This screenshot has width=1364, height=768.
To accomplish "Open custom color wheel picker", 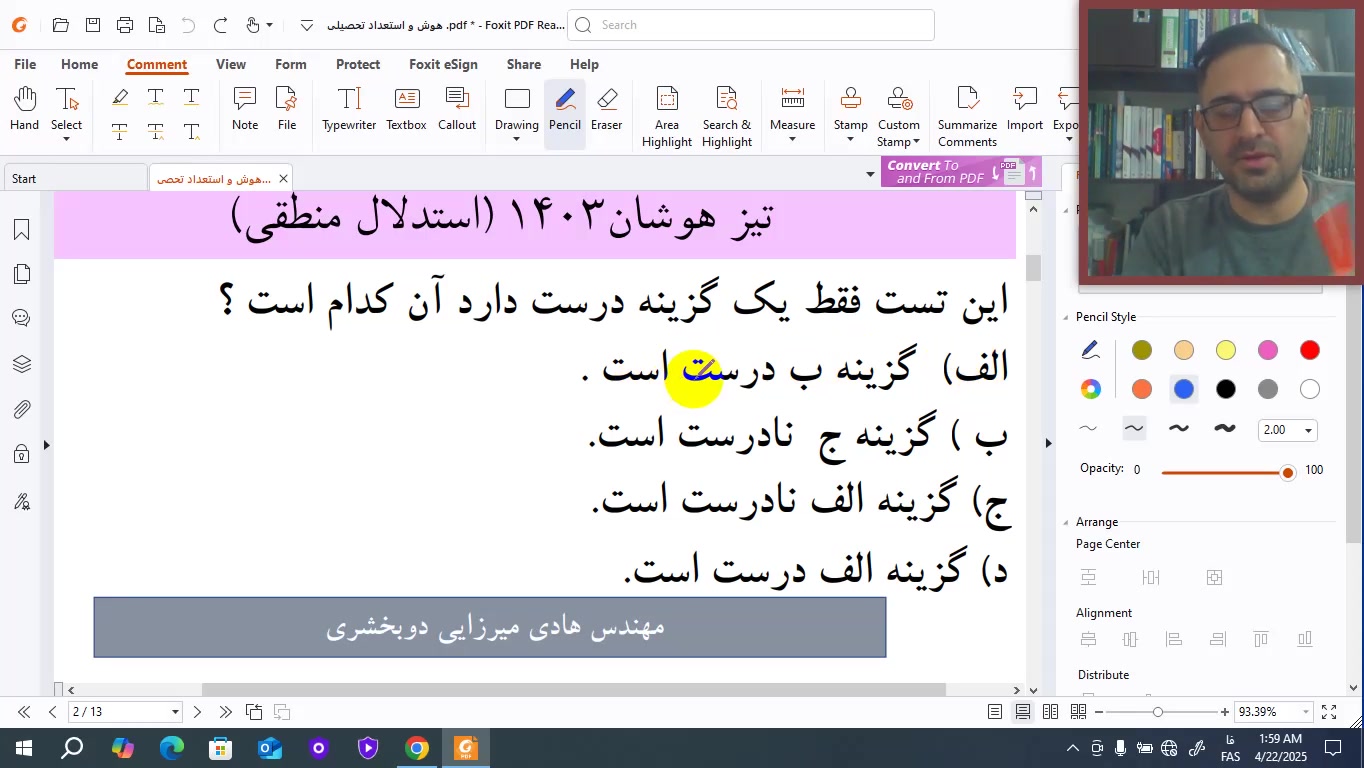I will click(1091, 390).
